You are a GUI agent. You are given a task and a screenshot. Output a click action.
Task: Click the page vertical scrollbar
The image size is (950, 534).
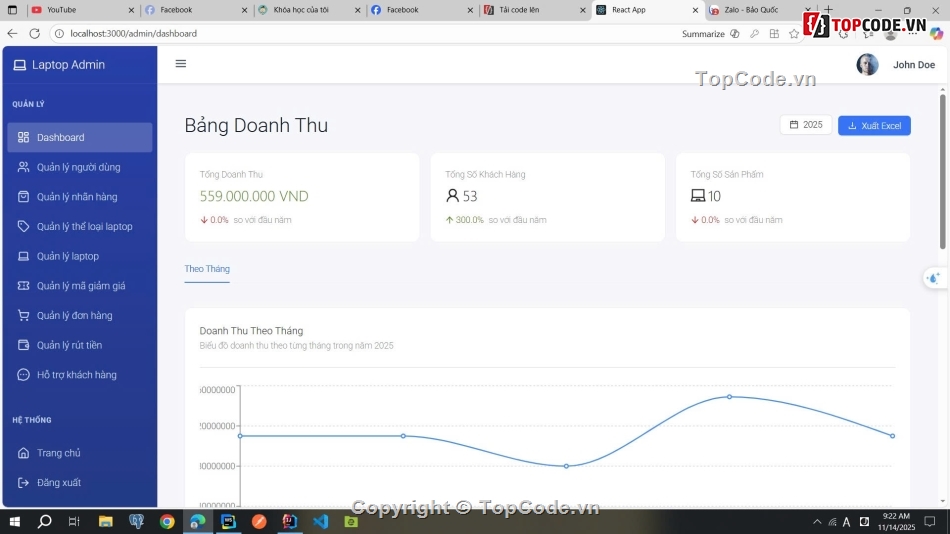point(942,170)
